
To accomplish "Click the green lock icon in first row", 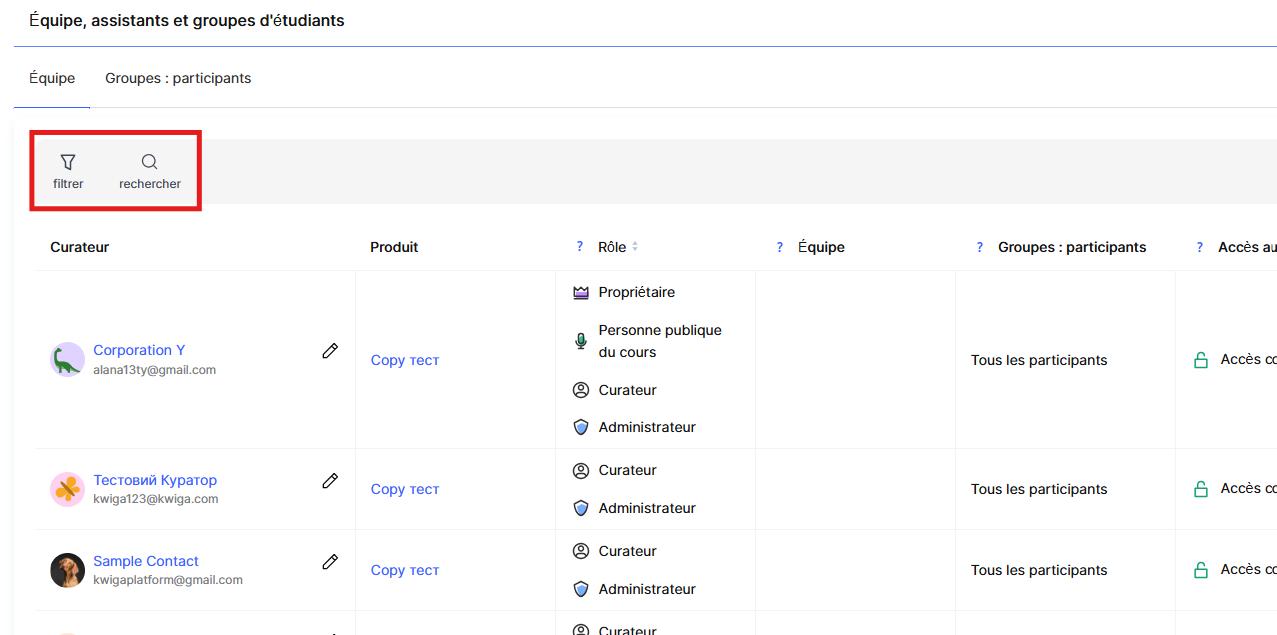I will pos(1201,360).
